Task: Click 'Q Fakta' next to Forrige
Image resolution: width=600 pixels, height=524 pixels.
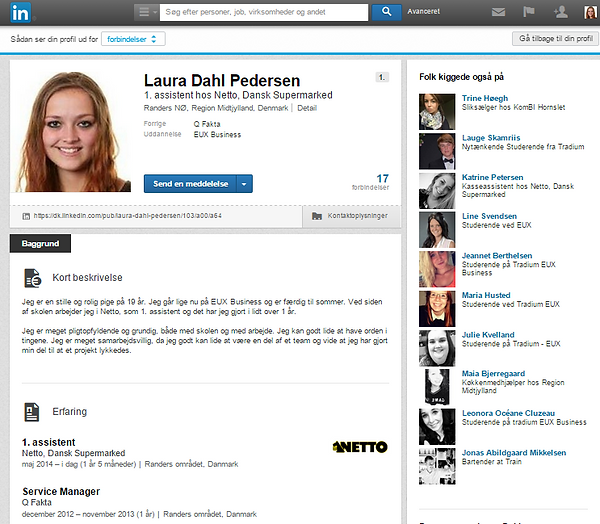Action: point(207,124)
